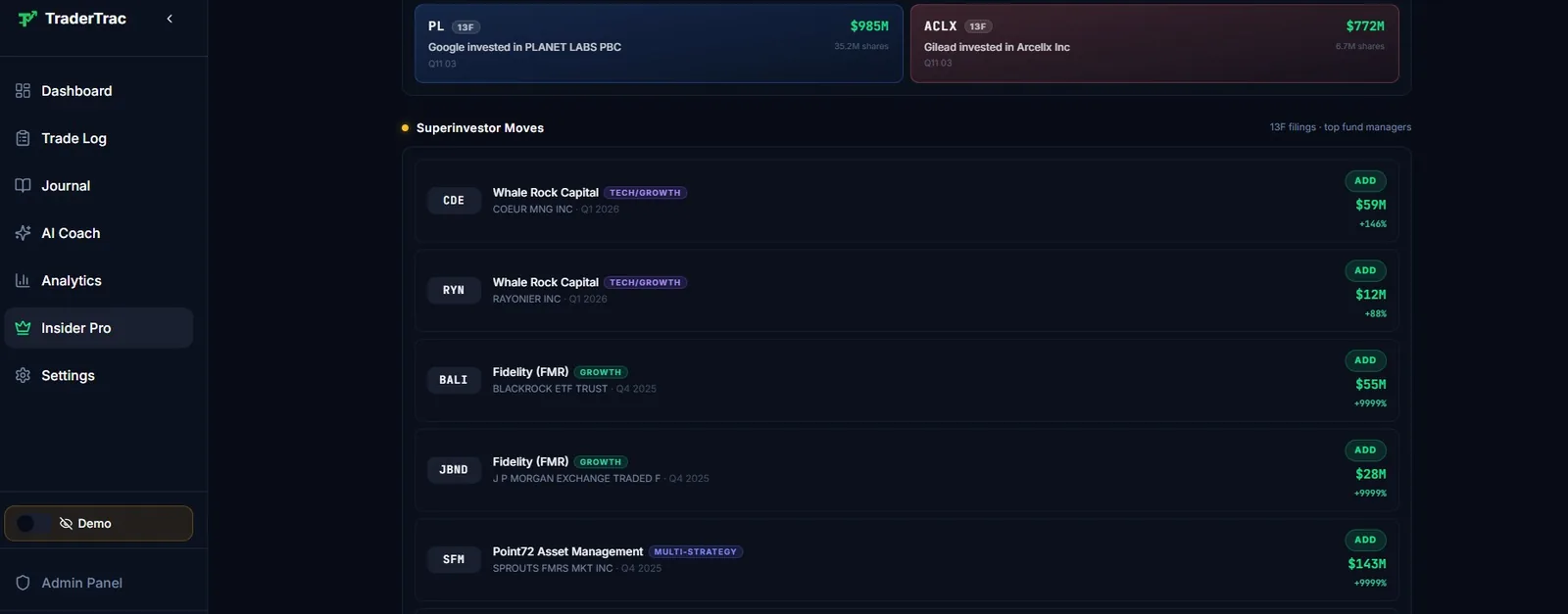The height and width of the screenshot is (614, 1568).
Task: Toggle the Demo mode switch
Action: point(32,523)
